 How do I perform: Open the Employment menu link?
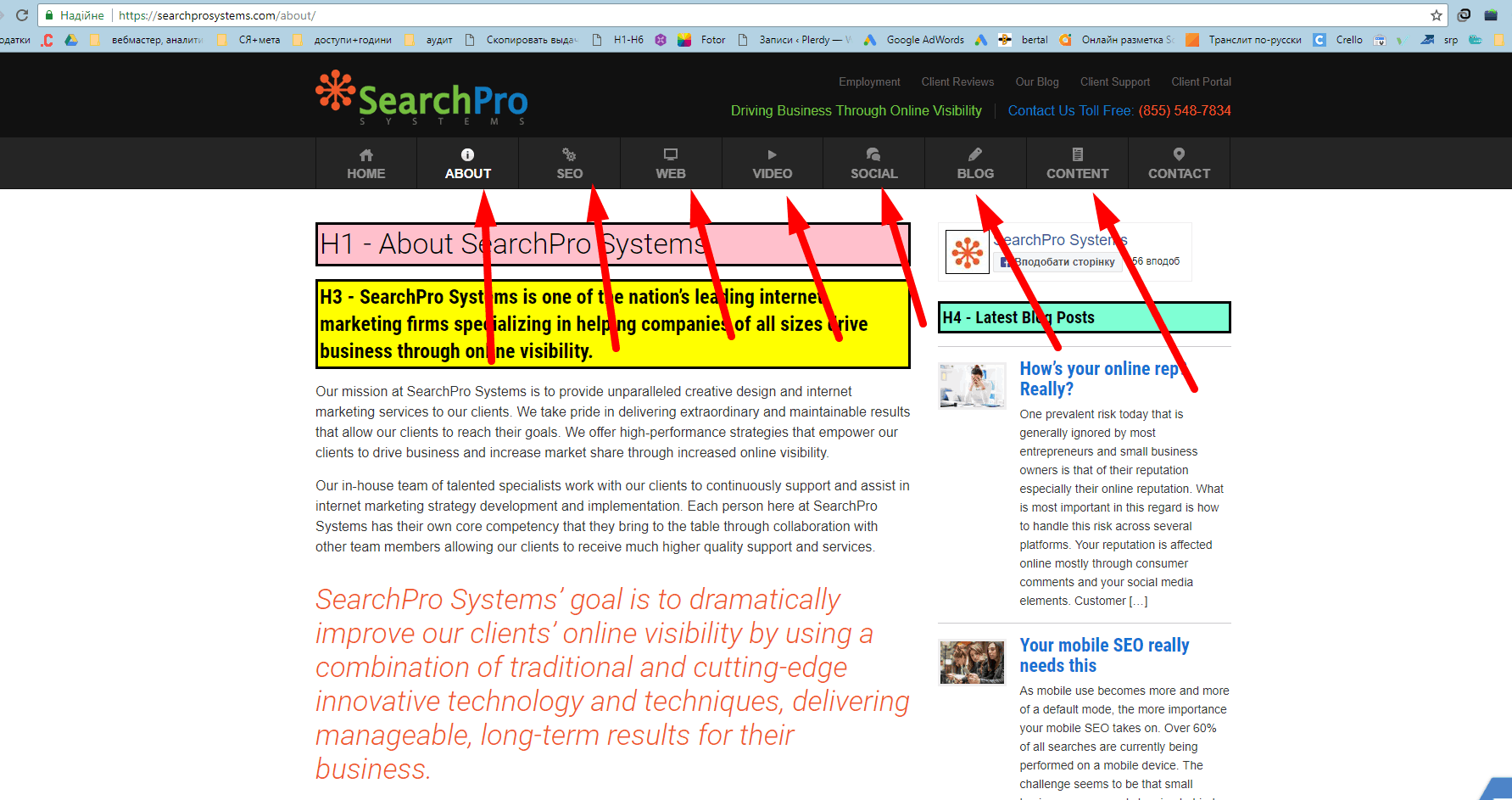869,81
